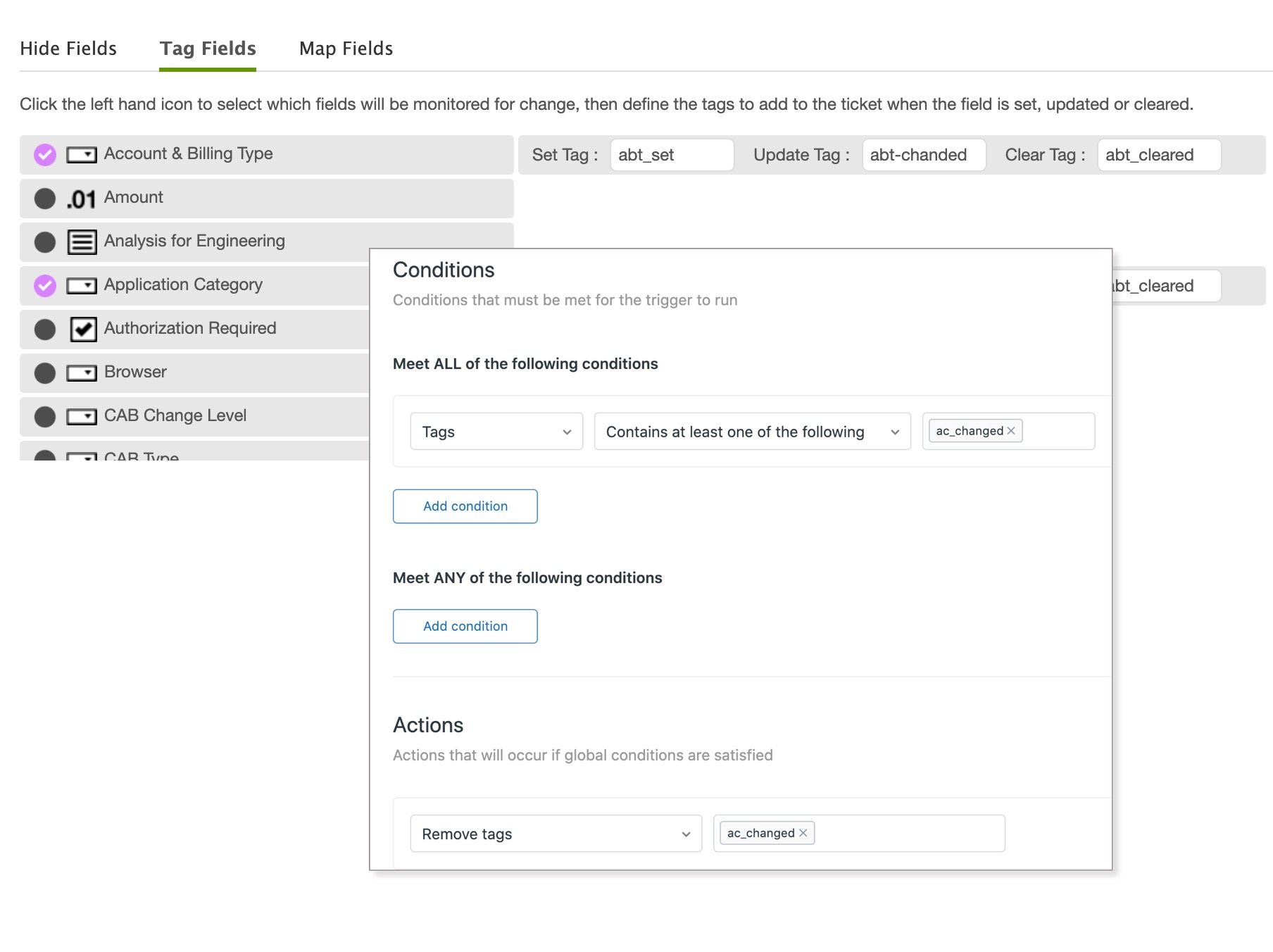Enable monitoring for Authorization Required
Image resolution: width=1273 pixels, height=952 pixels.
point(45,330)
